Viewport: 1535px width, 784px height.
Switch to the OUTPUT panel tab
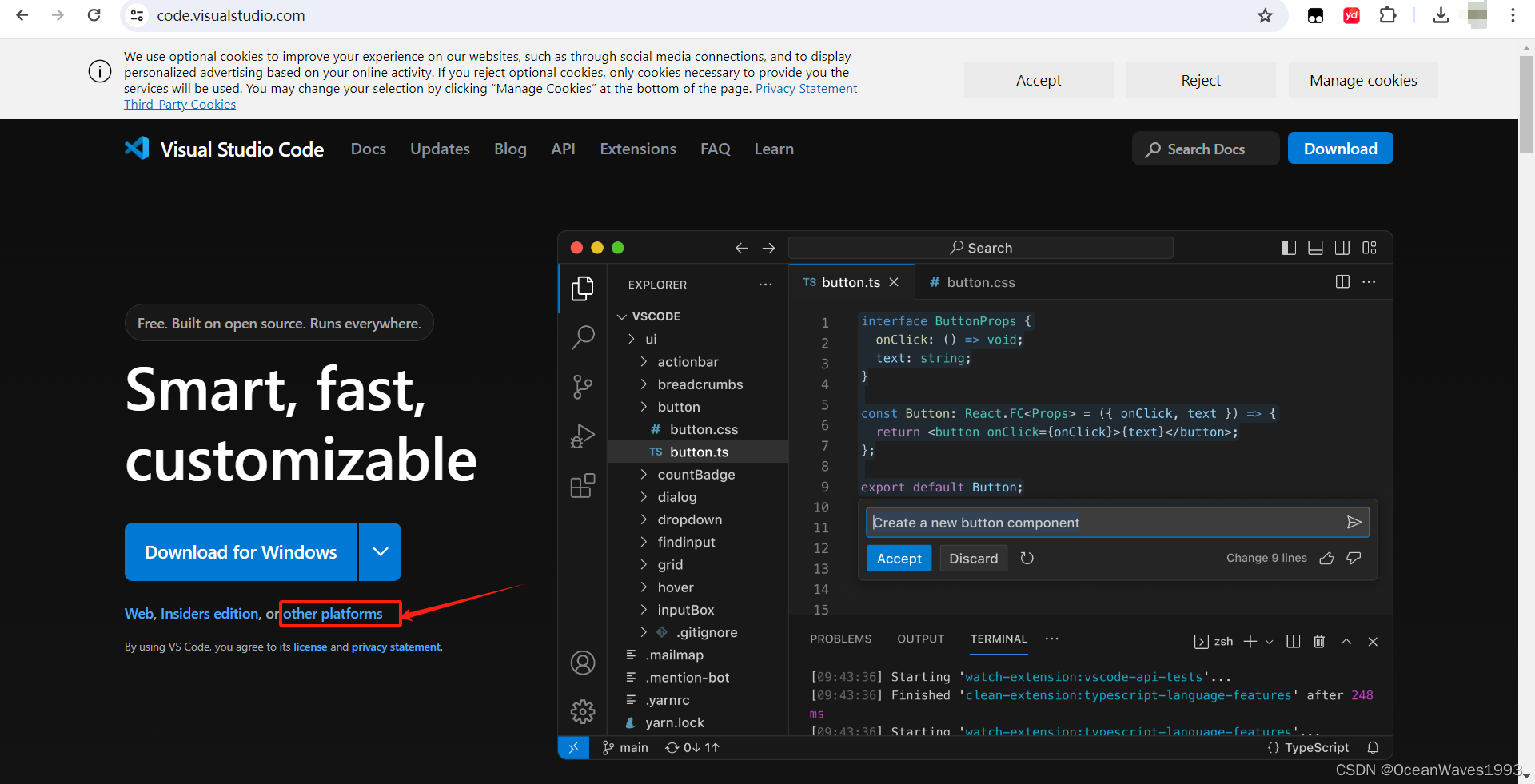coord(921,639)
